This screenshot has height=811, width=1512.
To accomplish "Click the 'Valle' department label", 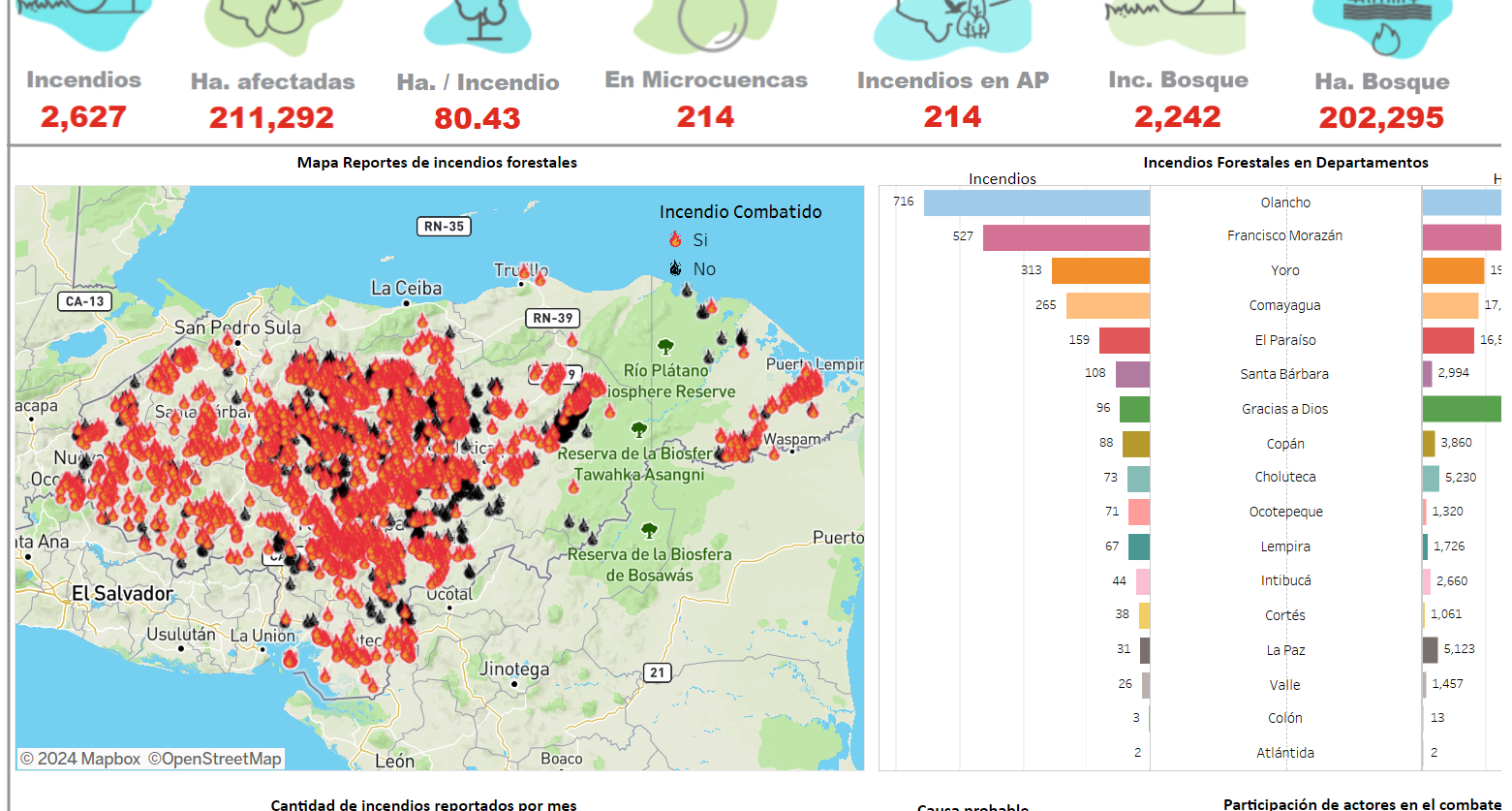I will 1285,685.
